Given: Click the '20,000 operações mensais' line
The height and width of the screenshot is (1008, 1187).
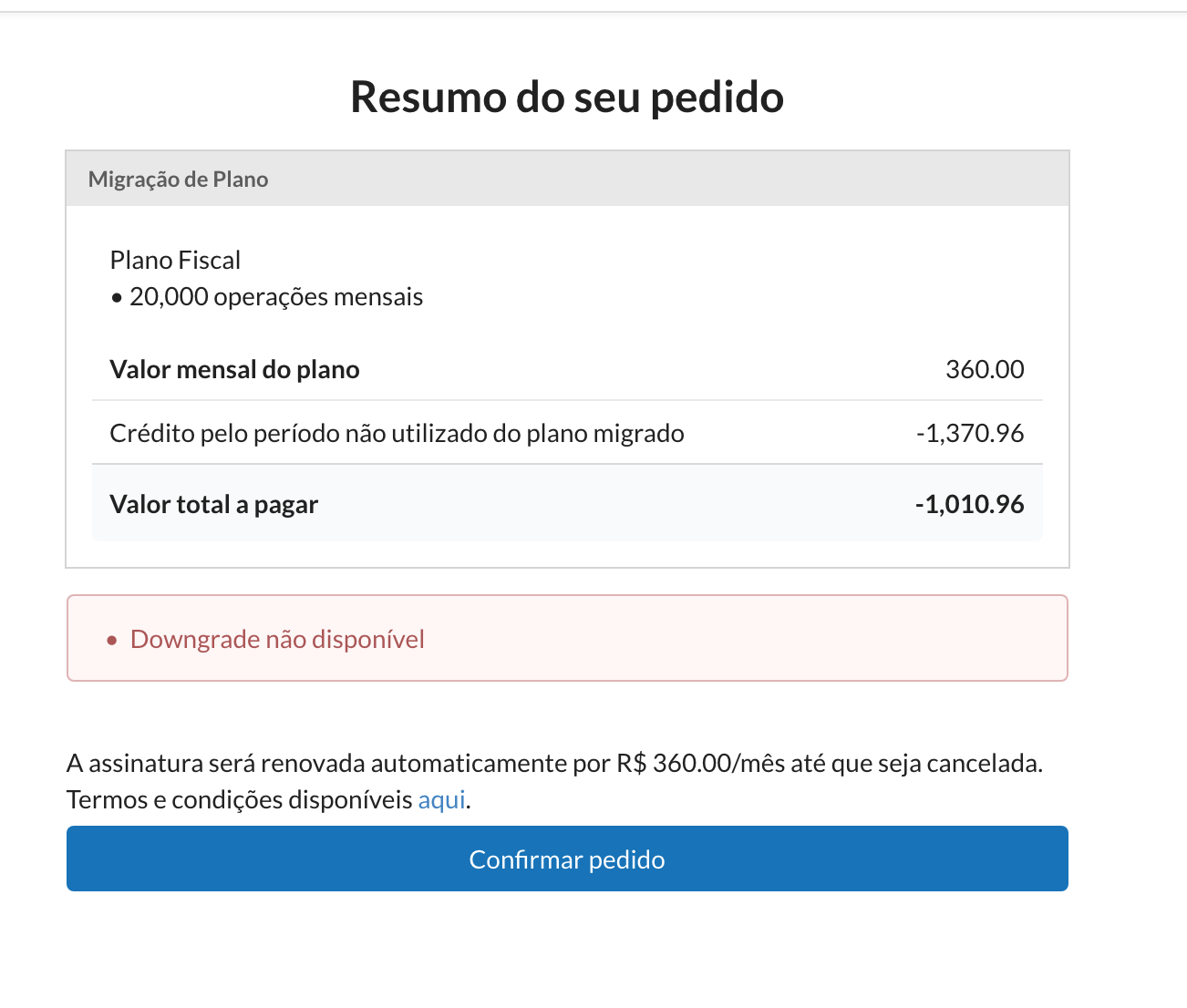Looking at the screenshot, I should click(275, 297).
